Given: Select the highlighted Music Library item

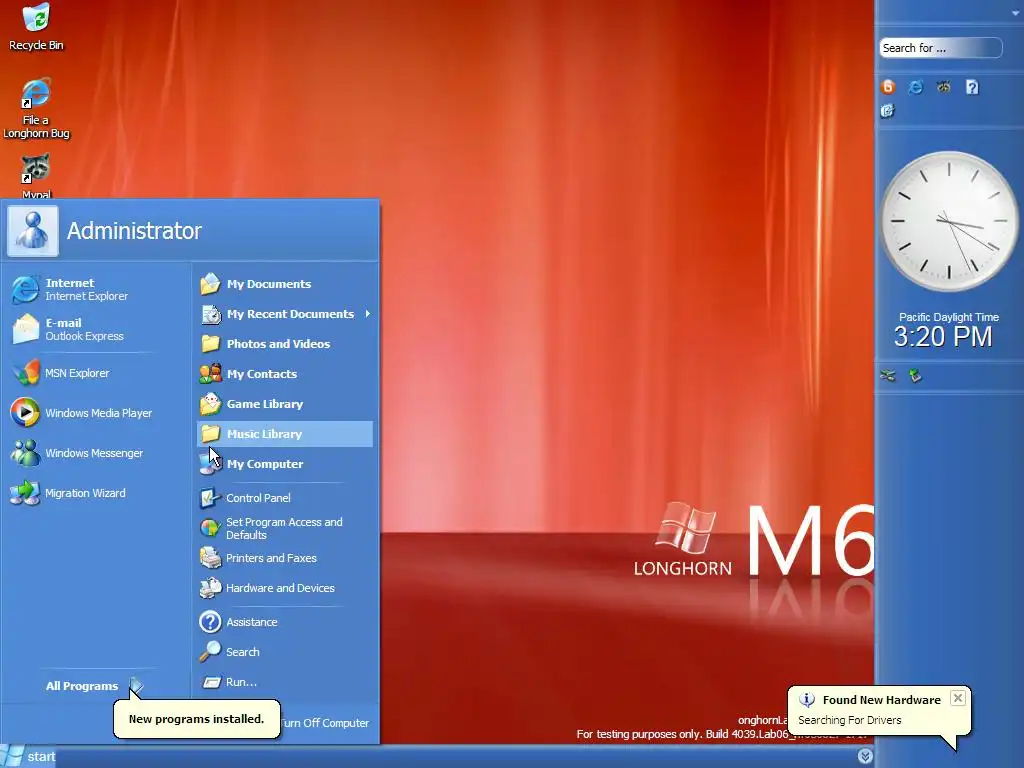Looking at the screenshot, I should (x=285, y=434).
